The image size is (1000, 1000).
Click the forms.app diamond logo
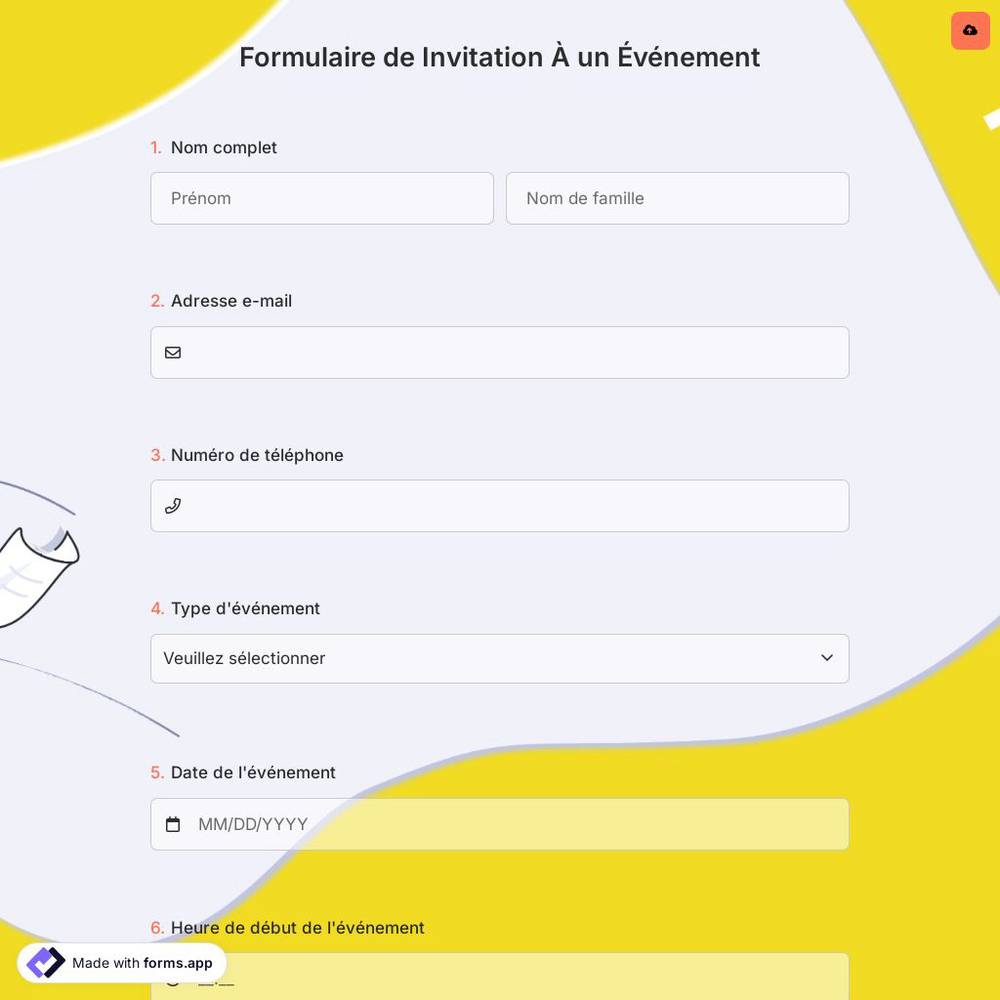(45, 962)
